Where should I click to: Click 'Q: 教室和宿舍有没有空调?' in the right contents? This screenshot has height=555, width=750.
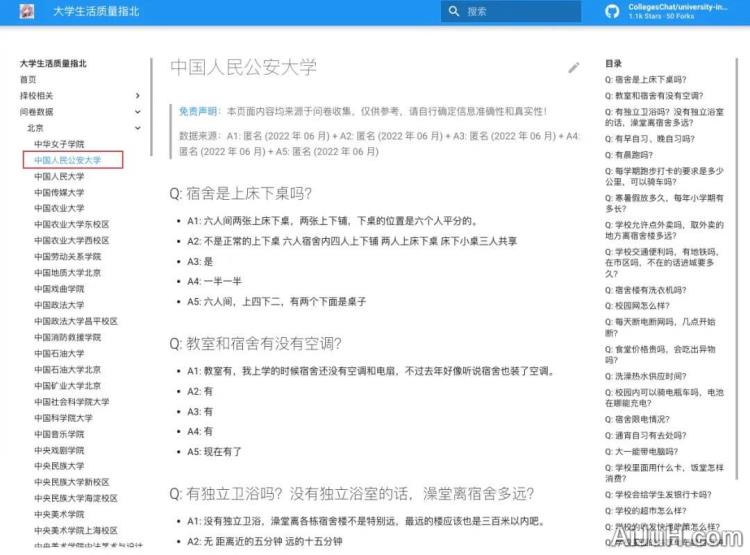pyautogui.click(x=660, y=95)
